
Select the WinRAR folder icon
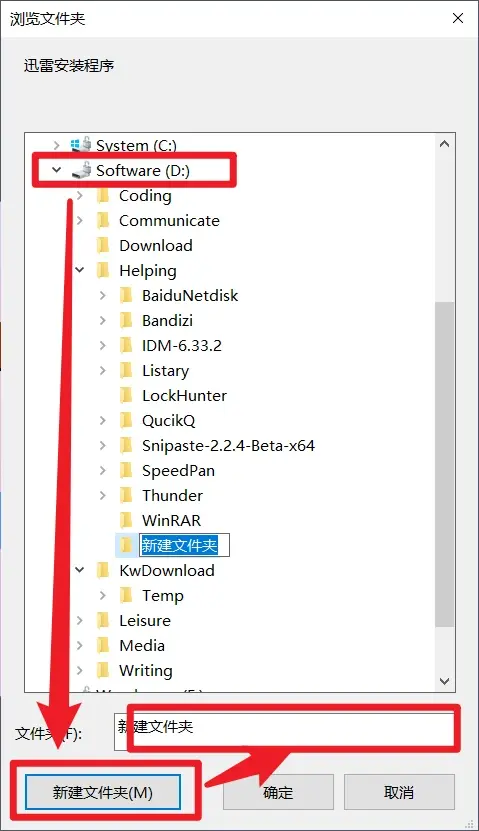click(x=126, y=520)
